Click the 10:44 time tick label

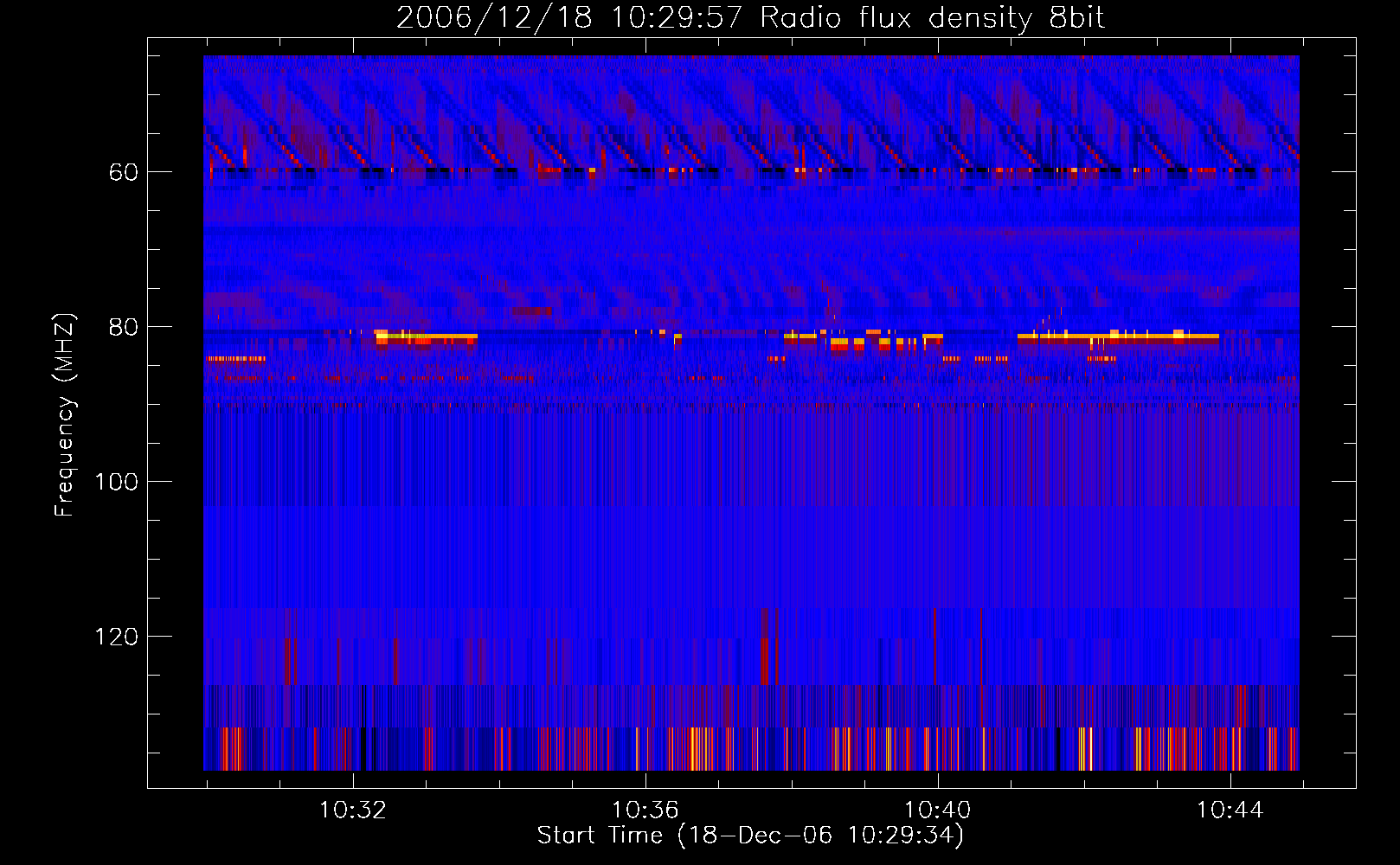[1230, 811]
